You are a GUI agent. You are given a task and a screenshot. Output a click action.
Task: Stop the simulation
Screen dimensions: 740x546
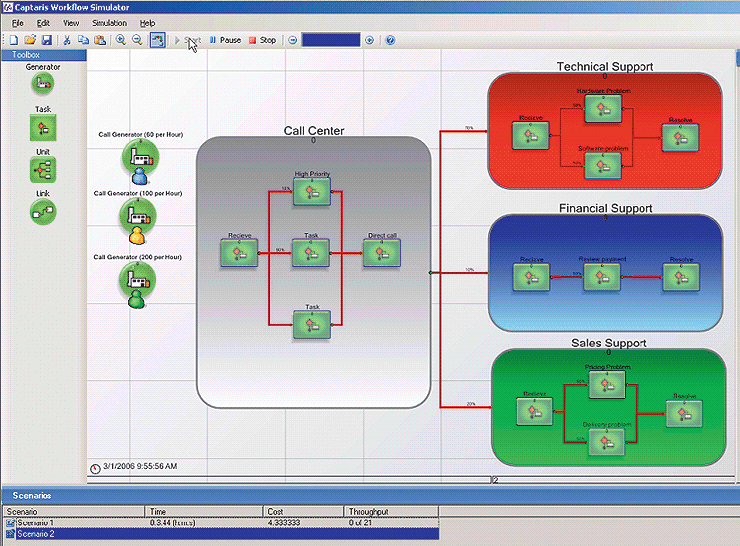(x=262, y=40)
